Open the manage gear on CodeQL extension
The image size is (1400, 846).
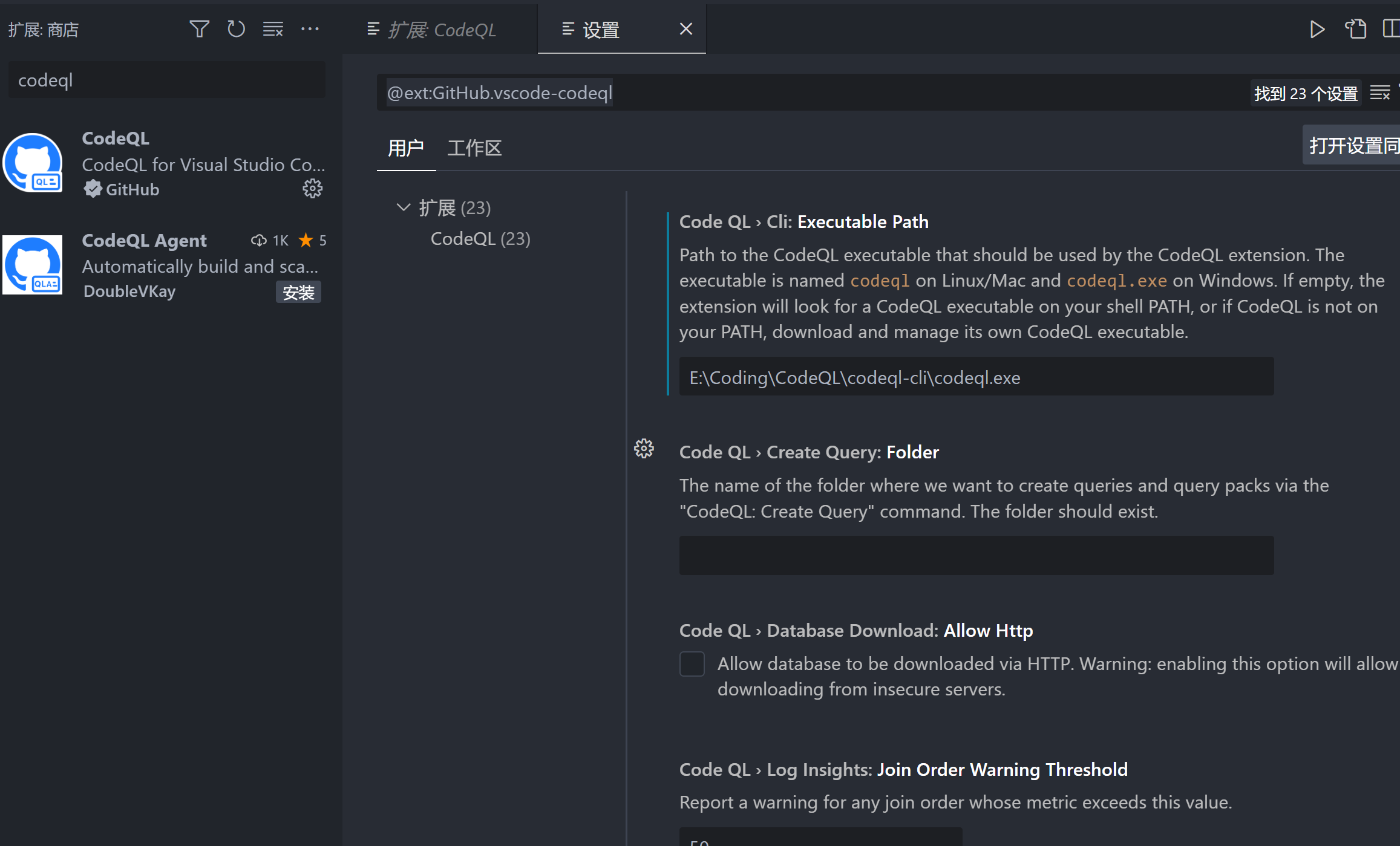[x=313, y=188]
